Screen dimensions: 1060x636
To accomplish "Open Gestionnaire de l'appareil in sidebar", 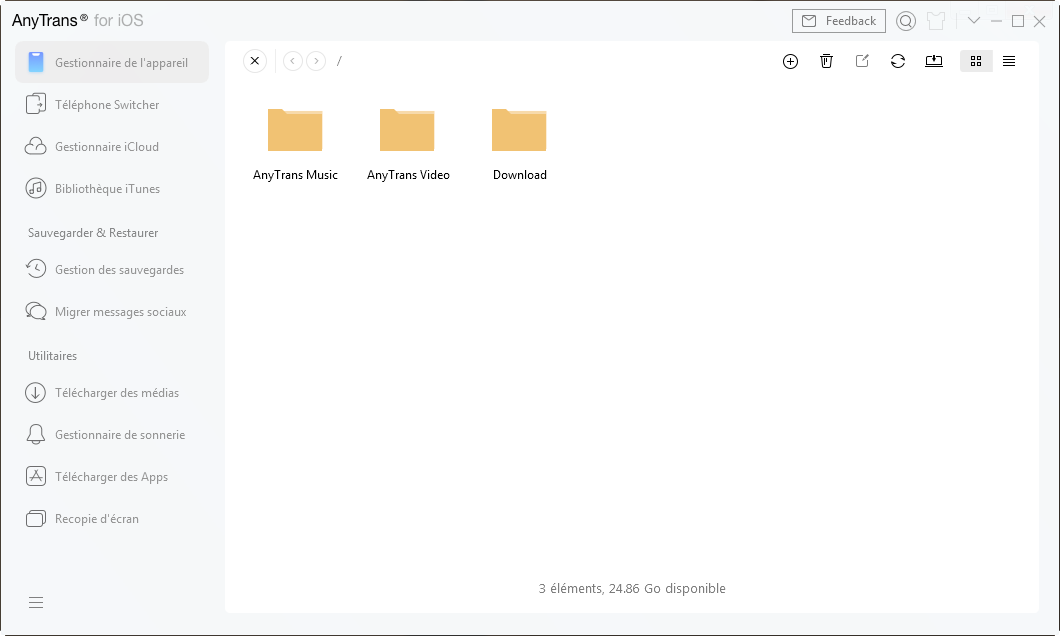I will (112, 62).
